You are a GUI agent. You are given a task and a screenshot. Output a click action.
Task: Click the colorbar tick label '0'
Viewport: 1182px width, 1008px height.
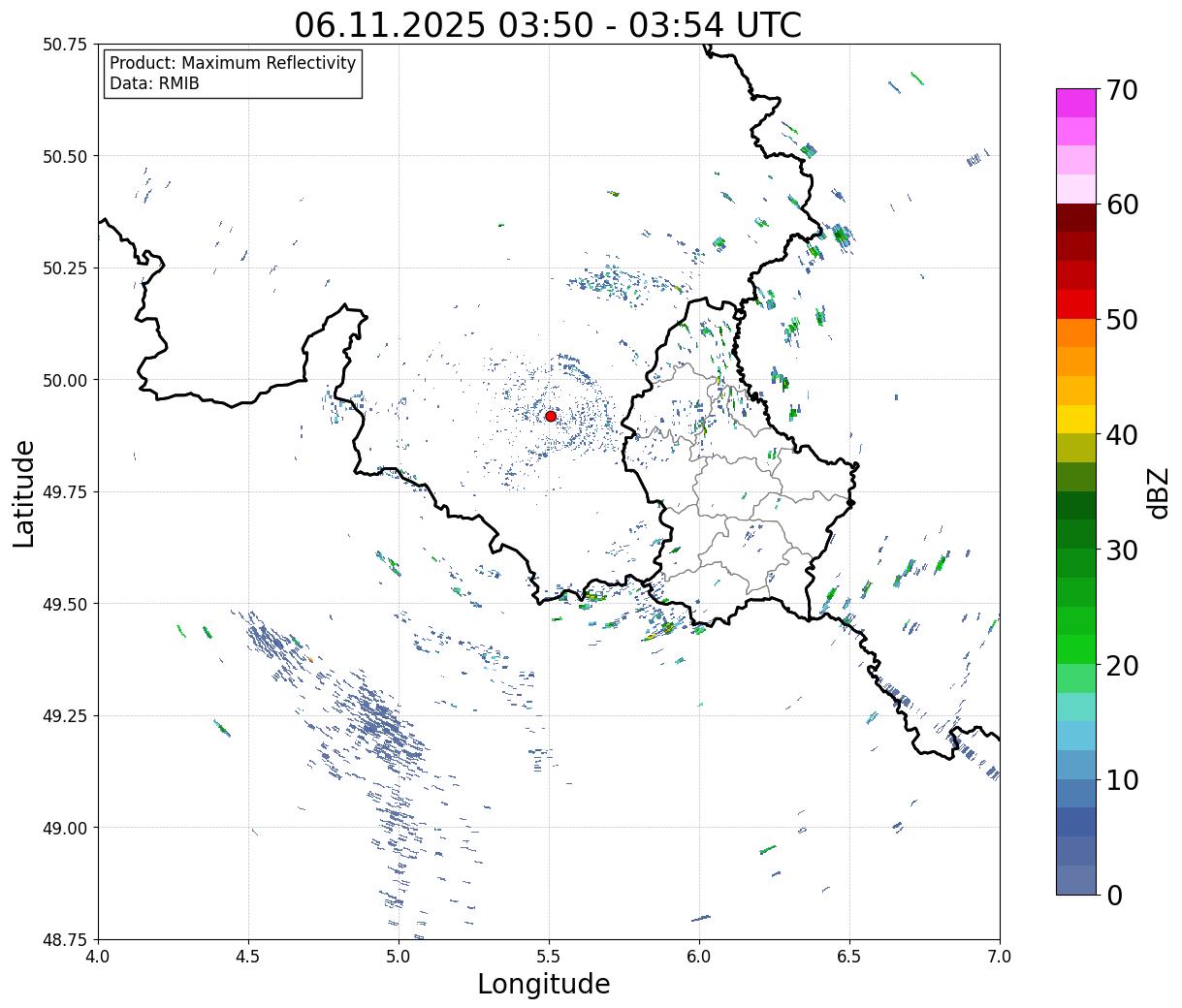tap(1114, 895)
